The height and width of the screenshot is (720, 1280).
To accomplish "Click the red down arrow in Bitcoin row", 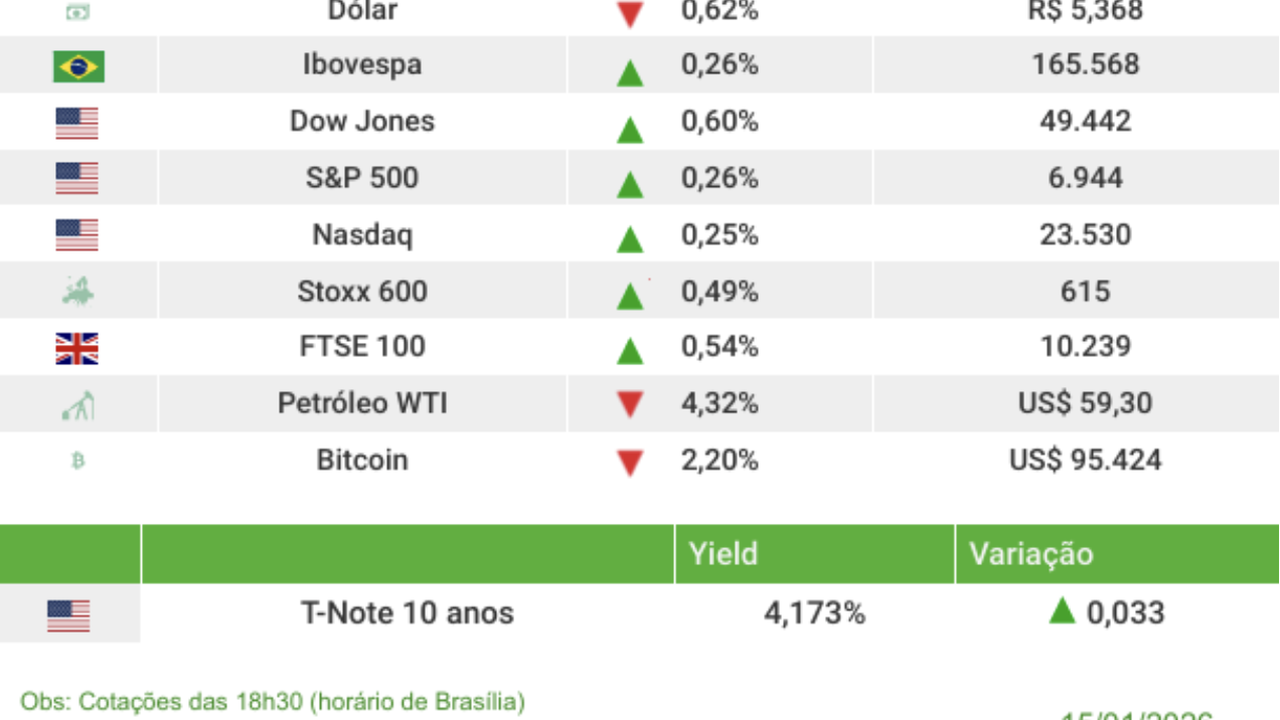I will click(629, 463).
